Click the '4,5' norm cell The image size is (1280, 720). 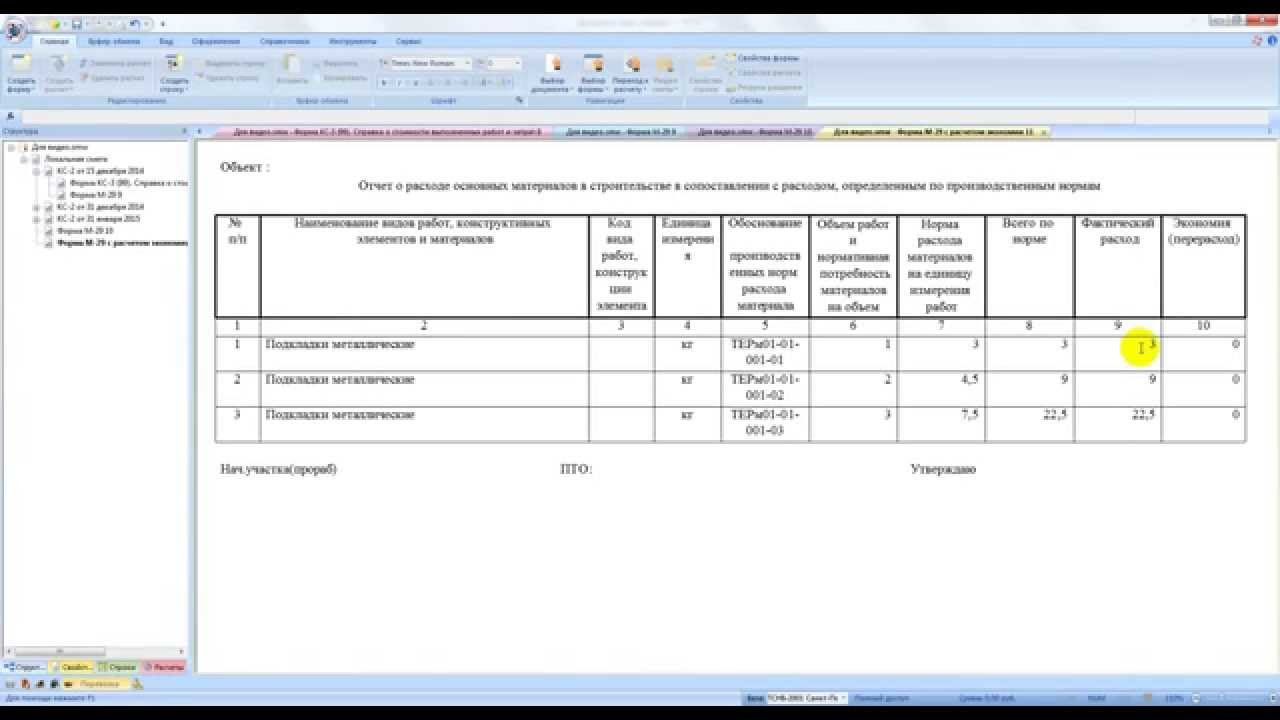click(941, 388)
